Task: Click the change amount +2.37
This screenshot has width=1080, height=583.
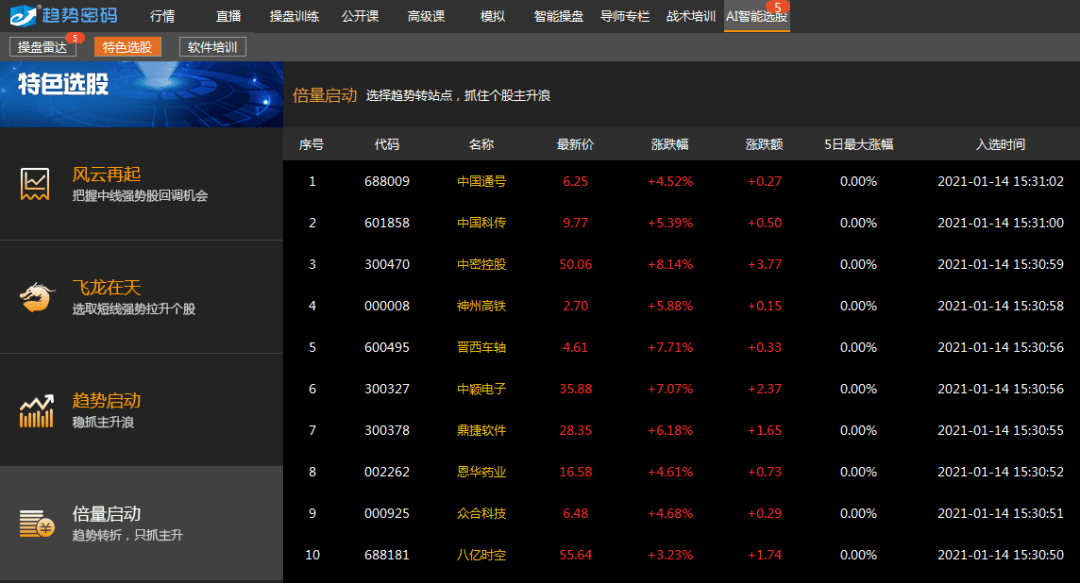Action: [x=765, y=389]
